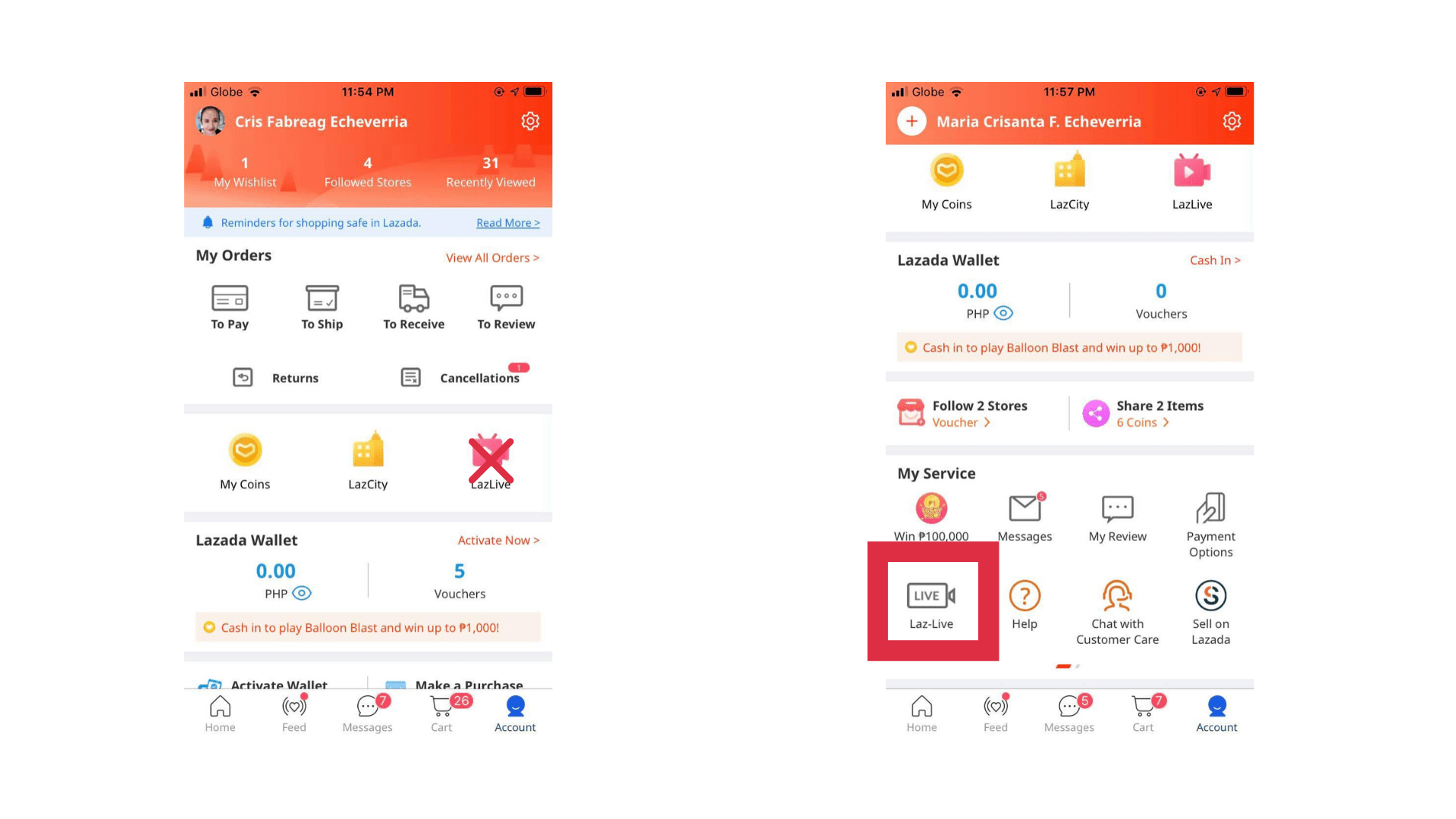This screenshot has width=1456, height=819.
Task: Expand View All Orders section
Action: (493, 258)
